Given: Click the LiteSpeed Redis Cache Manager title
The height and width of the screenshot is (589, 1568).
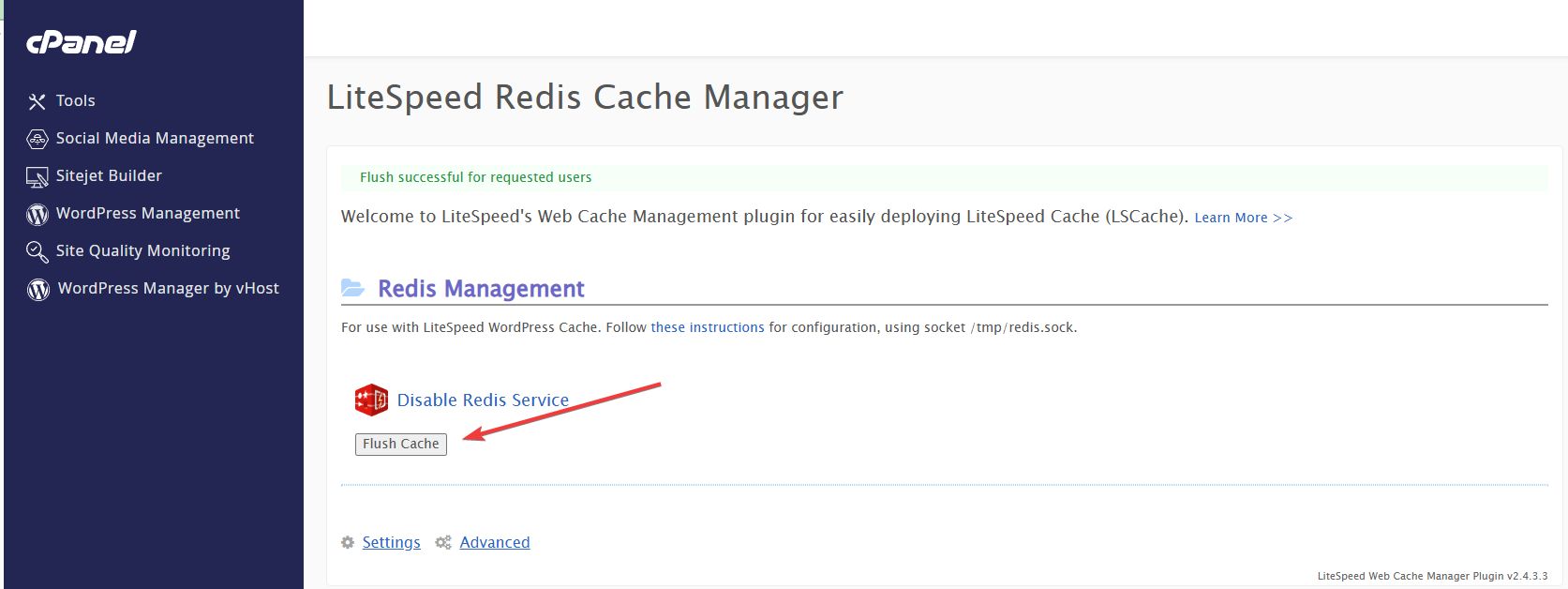Looking at the screenshot, I should 585,98.
